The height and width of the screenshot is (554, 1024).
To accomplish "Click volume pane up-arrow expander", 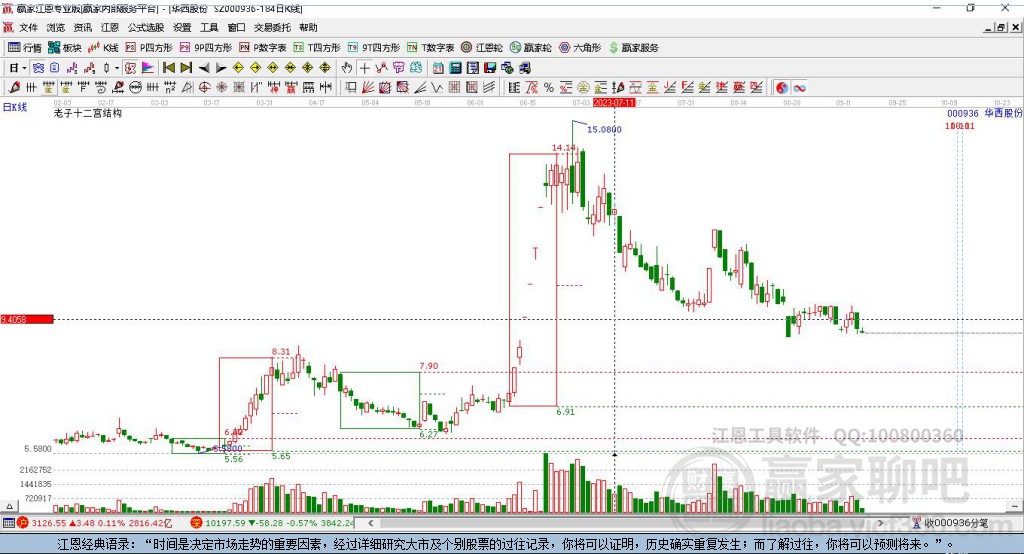I will tap(8, 506).
